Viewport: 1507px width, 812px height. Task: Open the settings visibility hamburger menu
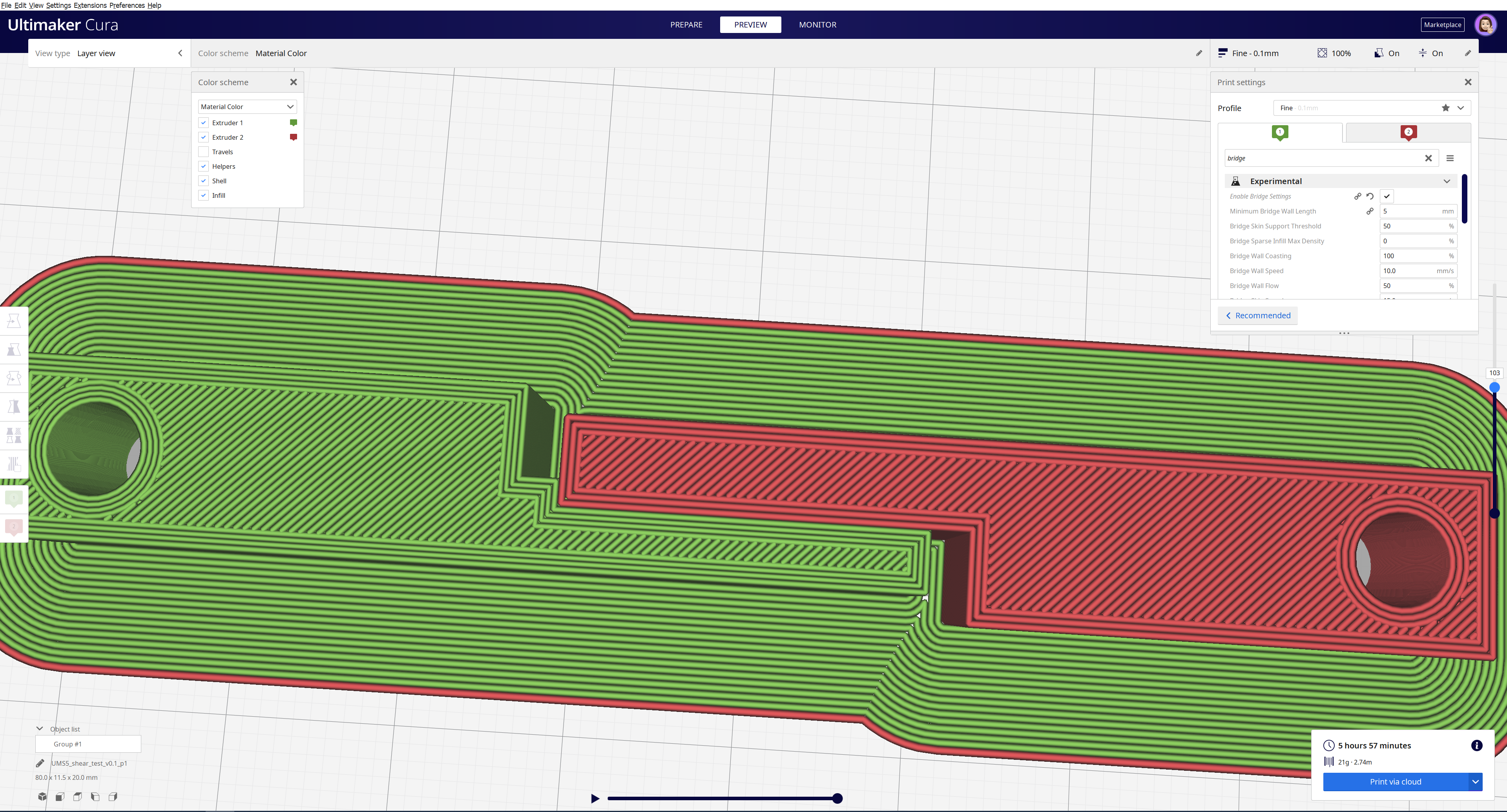[x=1450, y=158]
